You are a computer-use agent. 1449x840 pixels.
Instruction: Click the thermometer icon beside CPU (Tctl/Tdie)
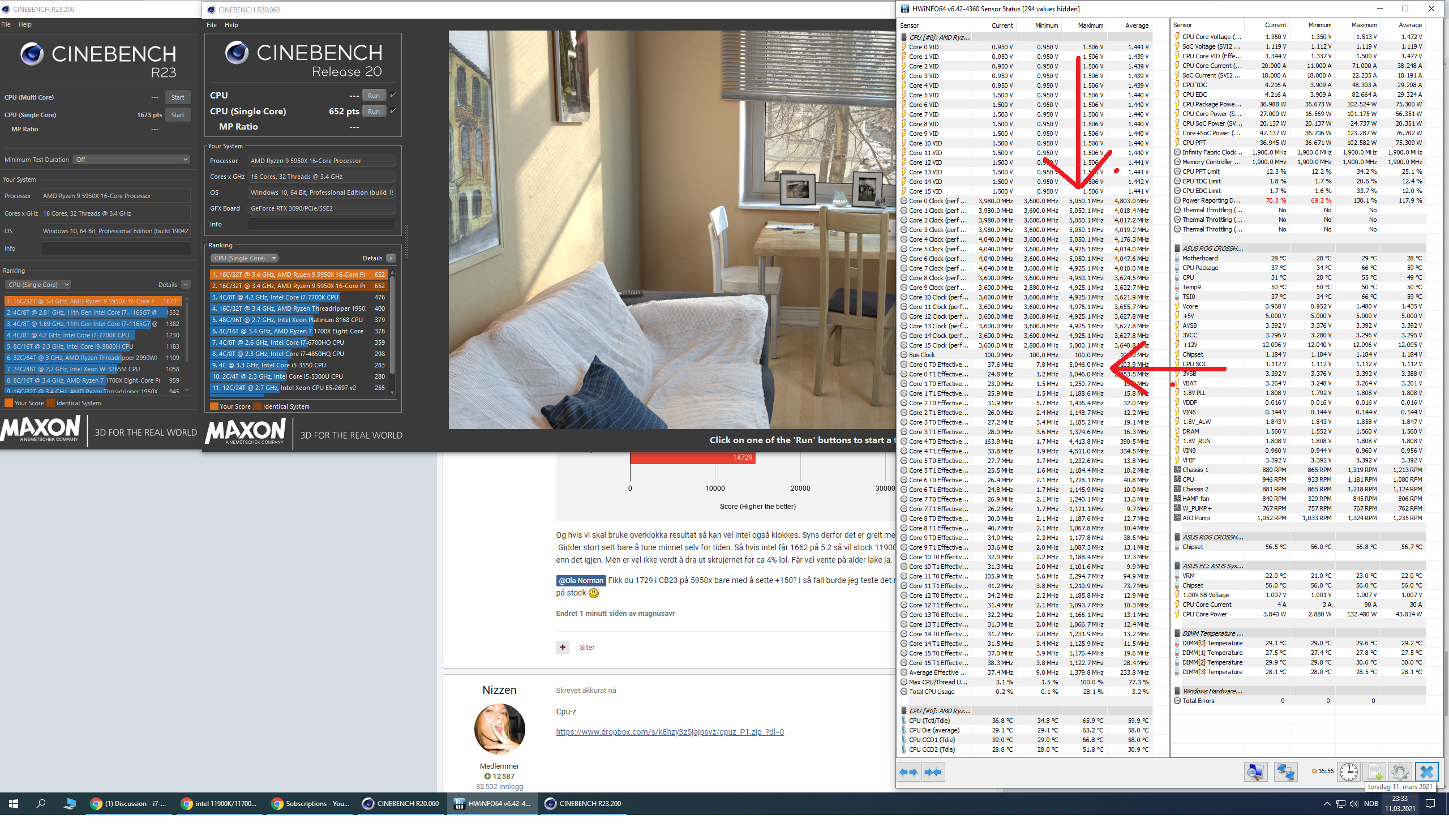[x=904, y=721]
